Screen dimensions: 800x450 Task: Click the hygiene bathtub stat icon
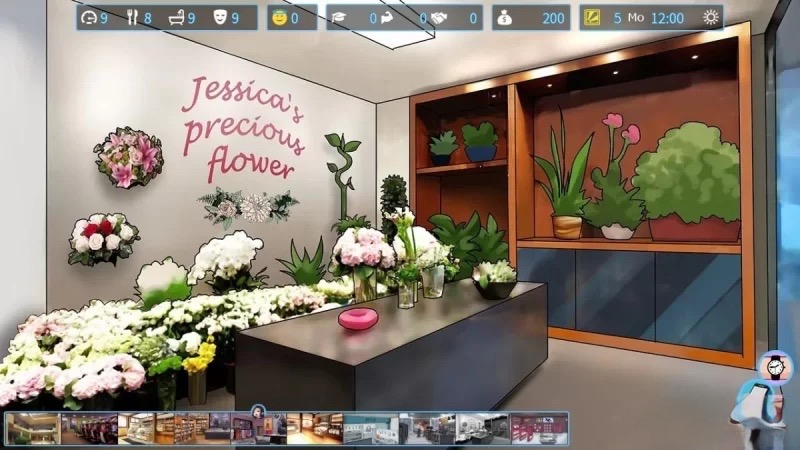[177, 17]
